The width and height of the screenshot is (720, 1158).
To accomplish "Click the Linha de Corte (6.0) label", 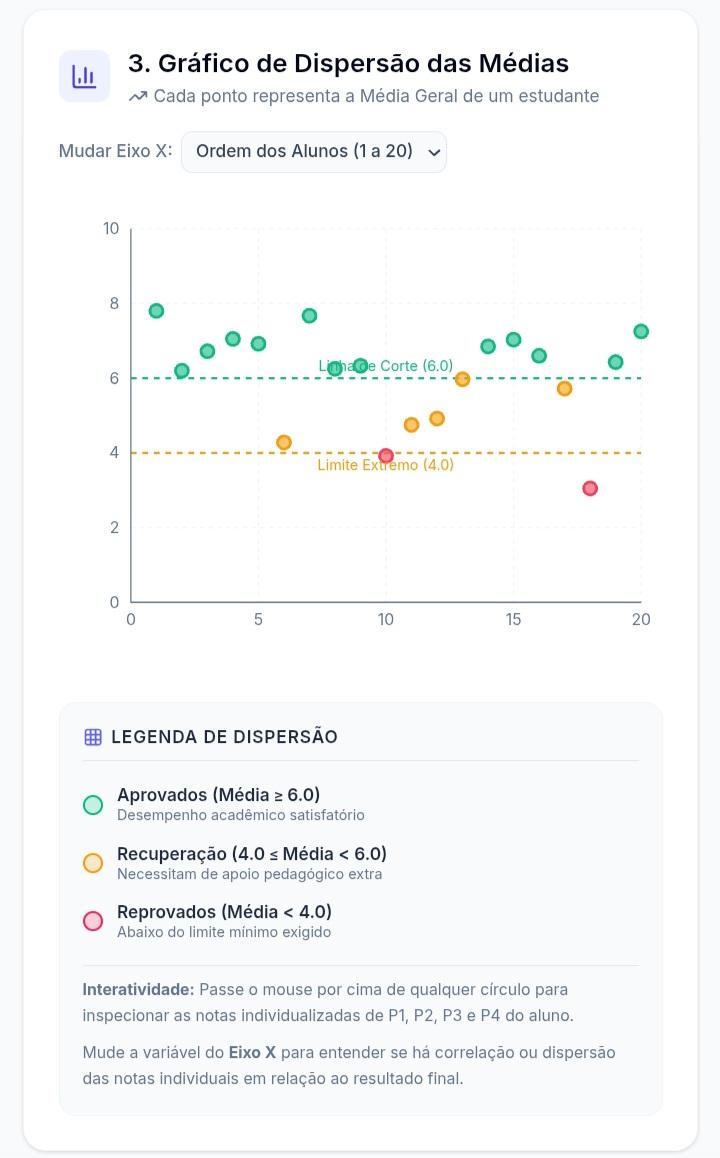I will 385,366.
